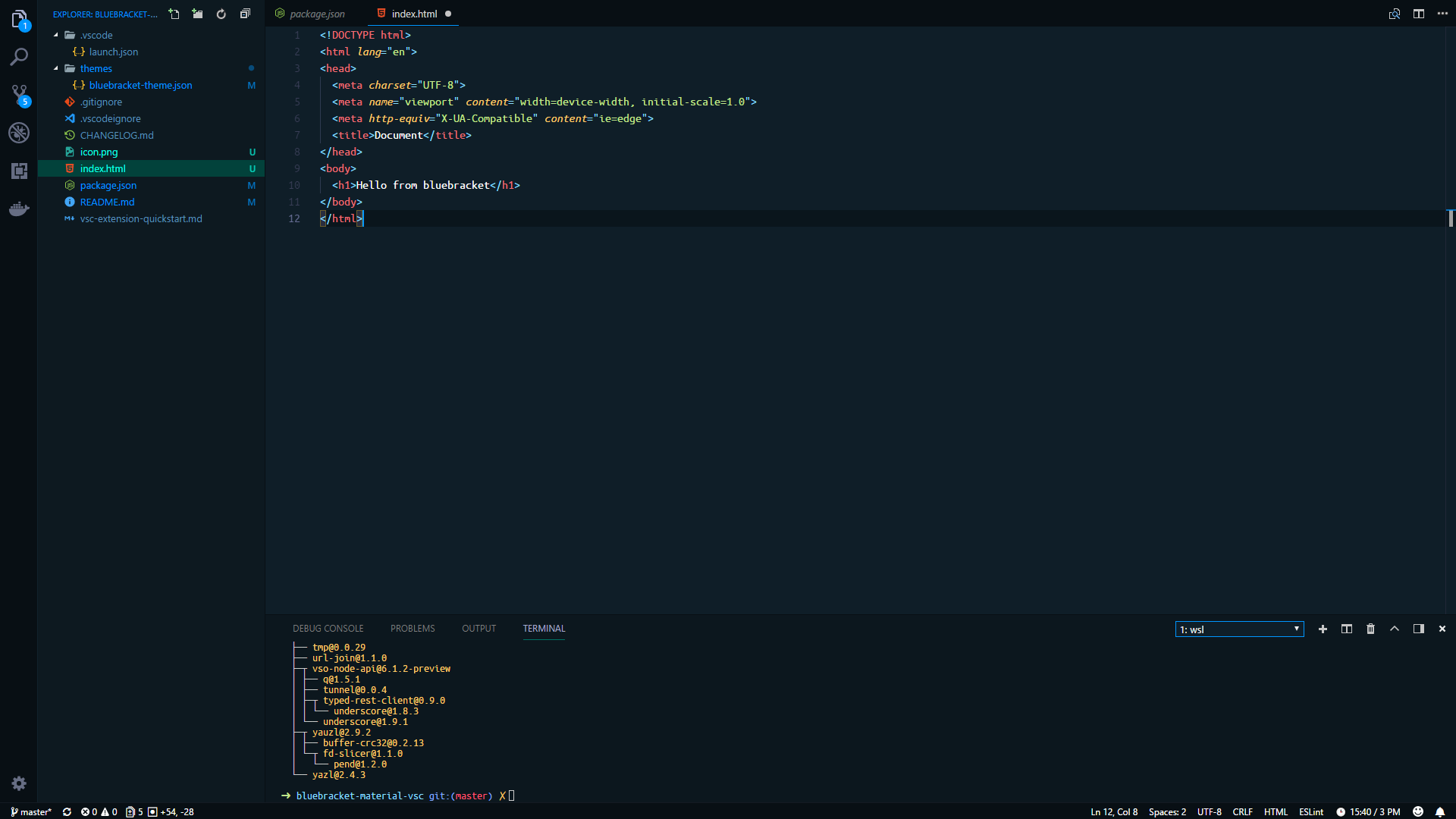Click the git diff +54, -28 status item
This screenshot has width=1456, height=819.
171,811
